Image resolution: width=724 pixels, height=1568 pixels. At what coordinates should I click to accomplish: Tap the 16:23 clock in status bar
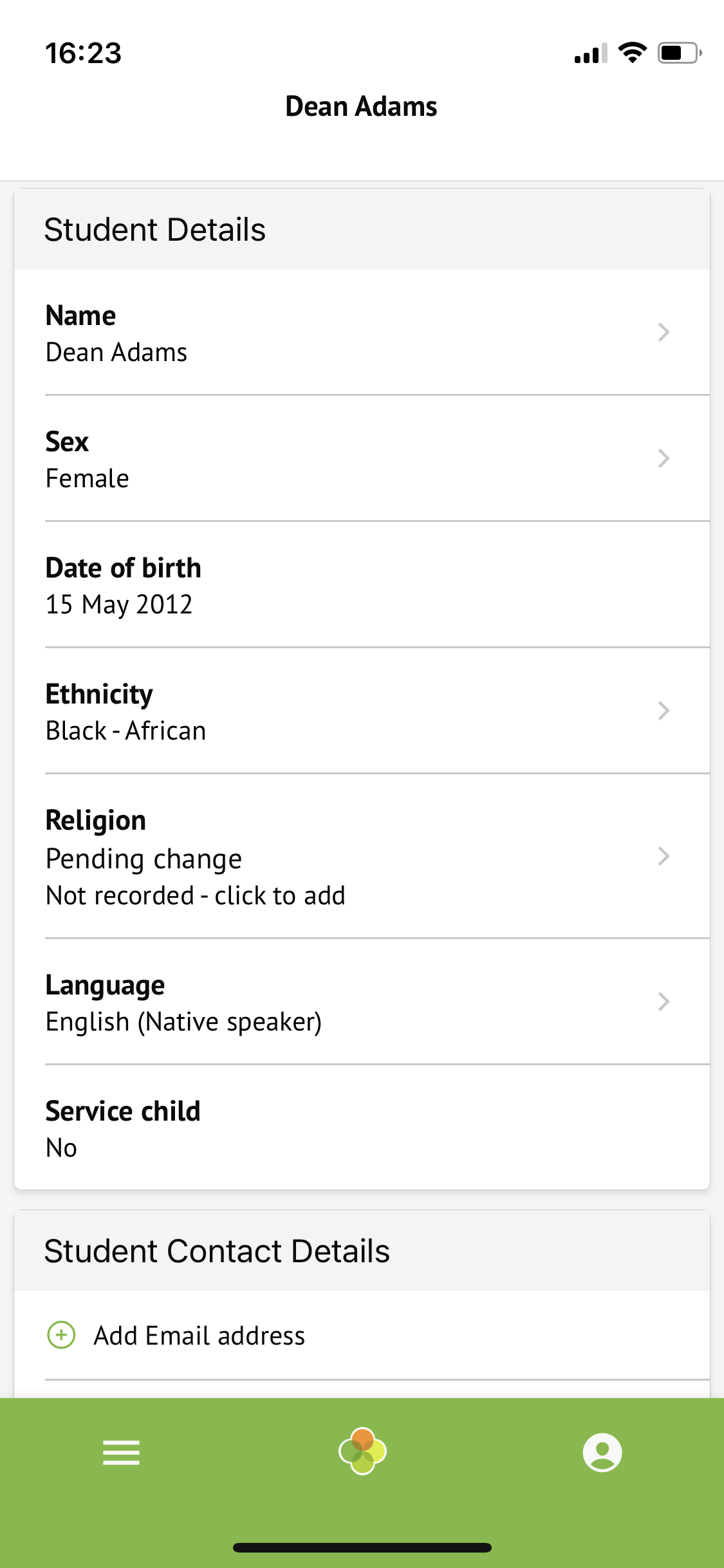pyautogui.click(x=83, y=53)
